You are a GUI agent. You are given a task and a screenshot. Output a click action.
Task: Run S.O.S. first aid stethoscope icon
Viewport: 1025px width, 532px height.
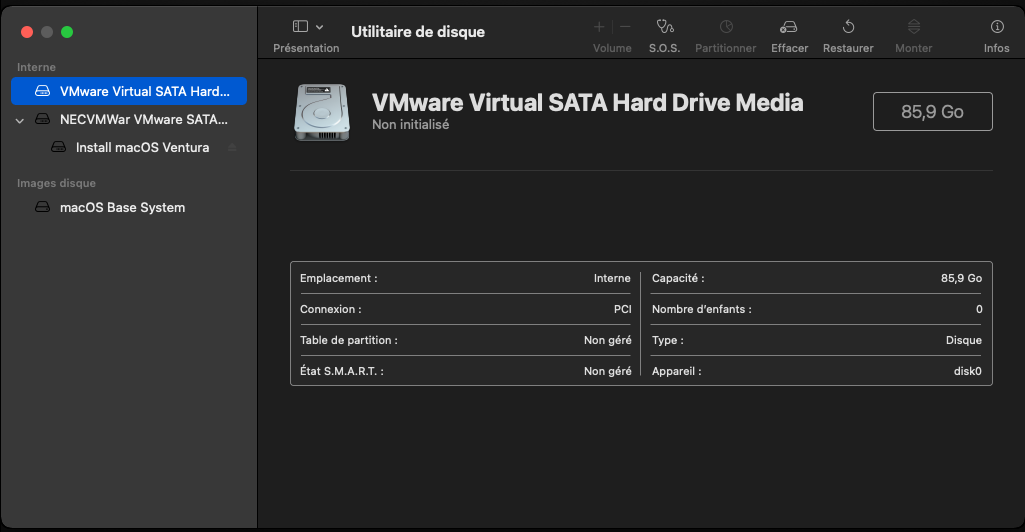[x=665, y=27]
